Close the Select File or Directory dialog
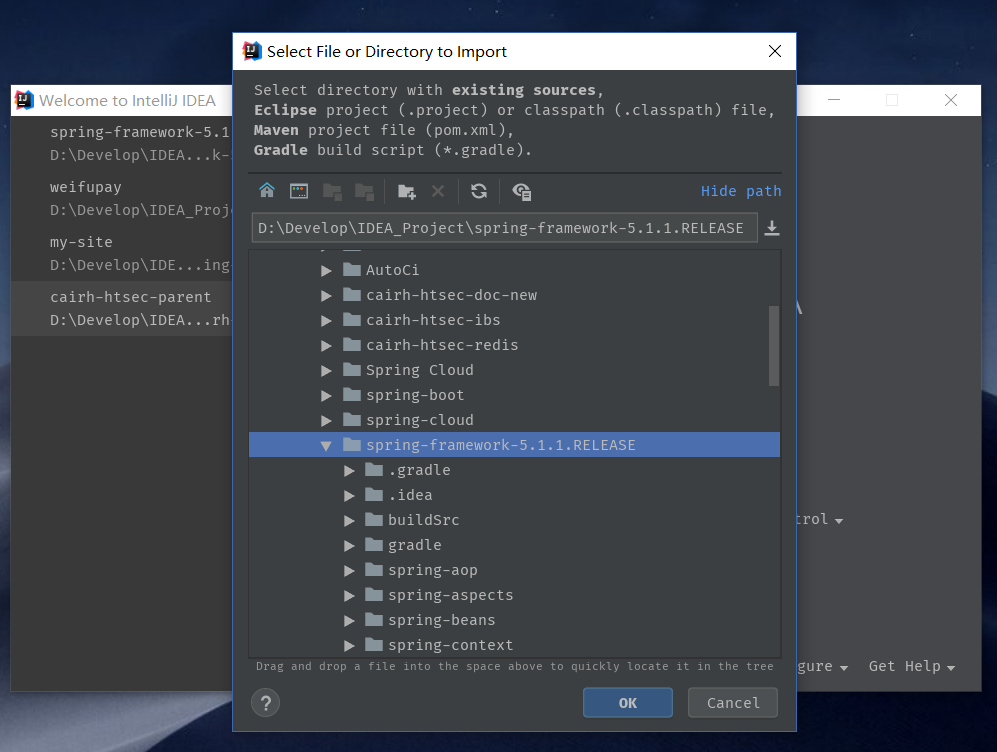The height and width of the screenshot is (752, 997). coord(774,51)
